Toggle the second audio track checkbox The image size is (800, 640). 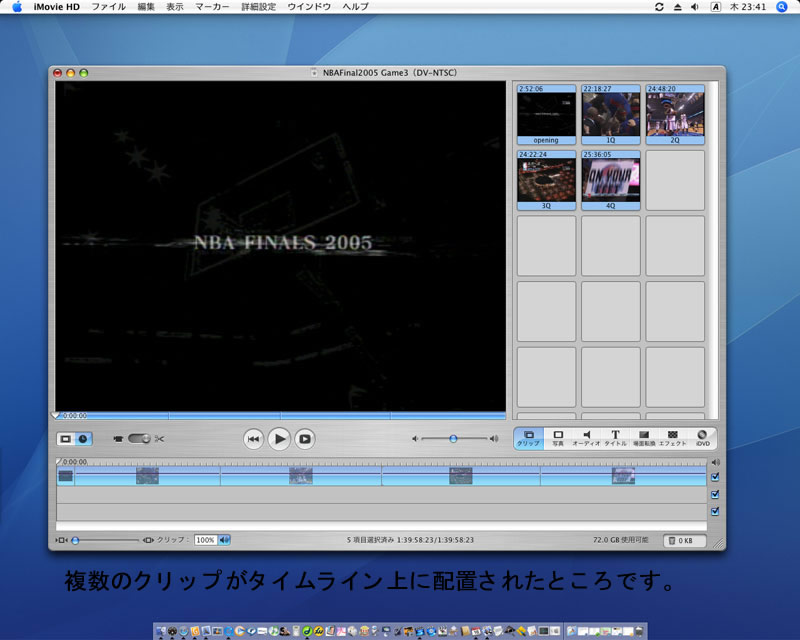coord(715,511)
